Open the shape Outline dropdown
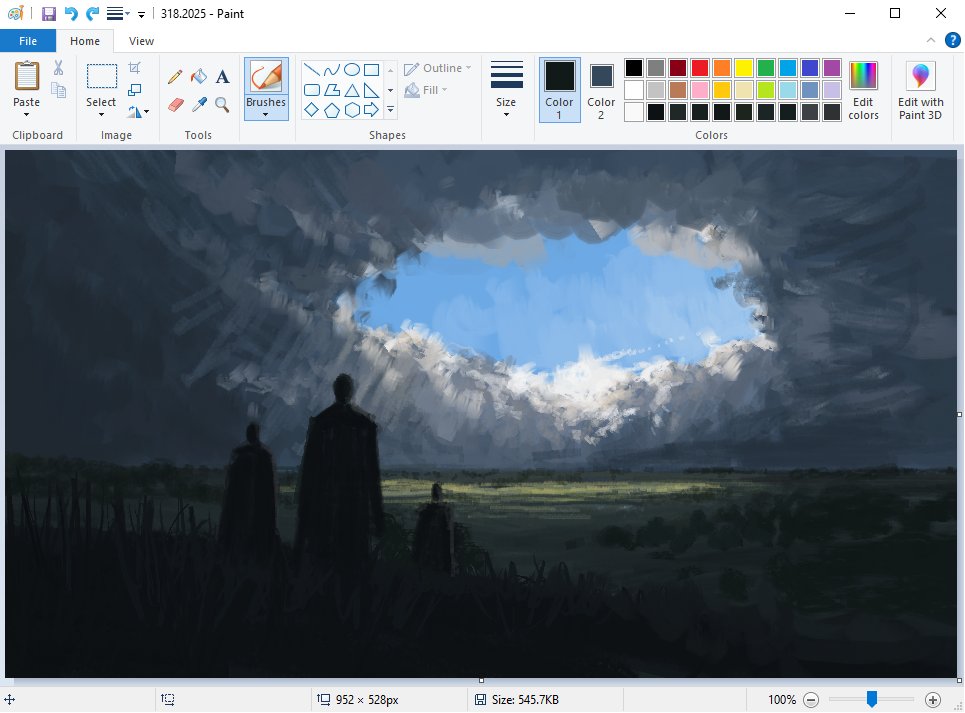 click(x=438, y=68)
